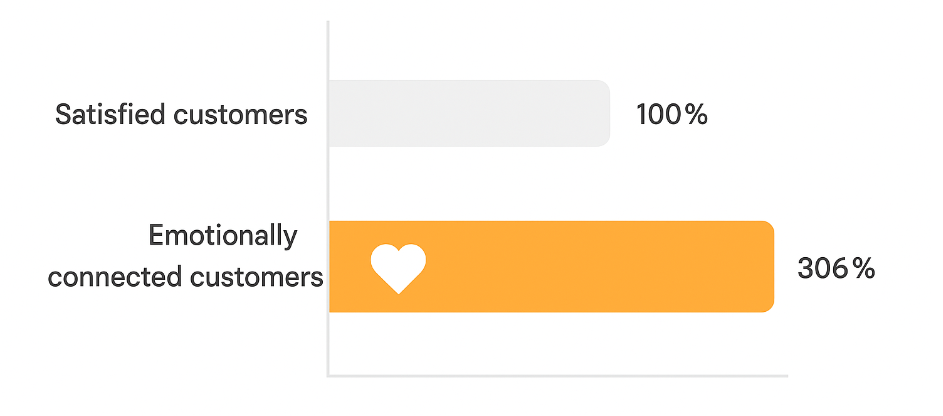This screenshot has height=416, width=943.
Task: Click the rounded end of orange bar
Action: [766, 266]
